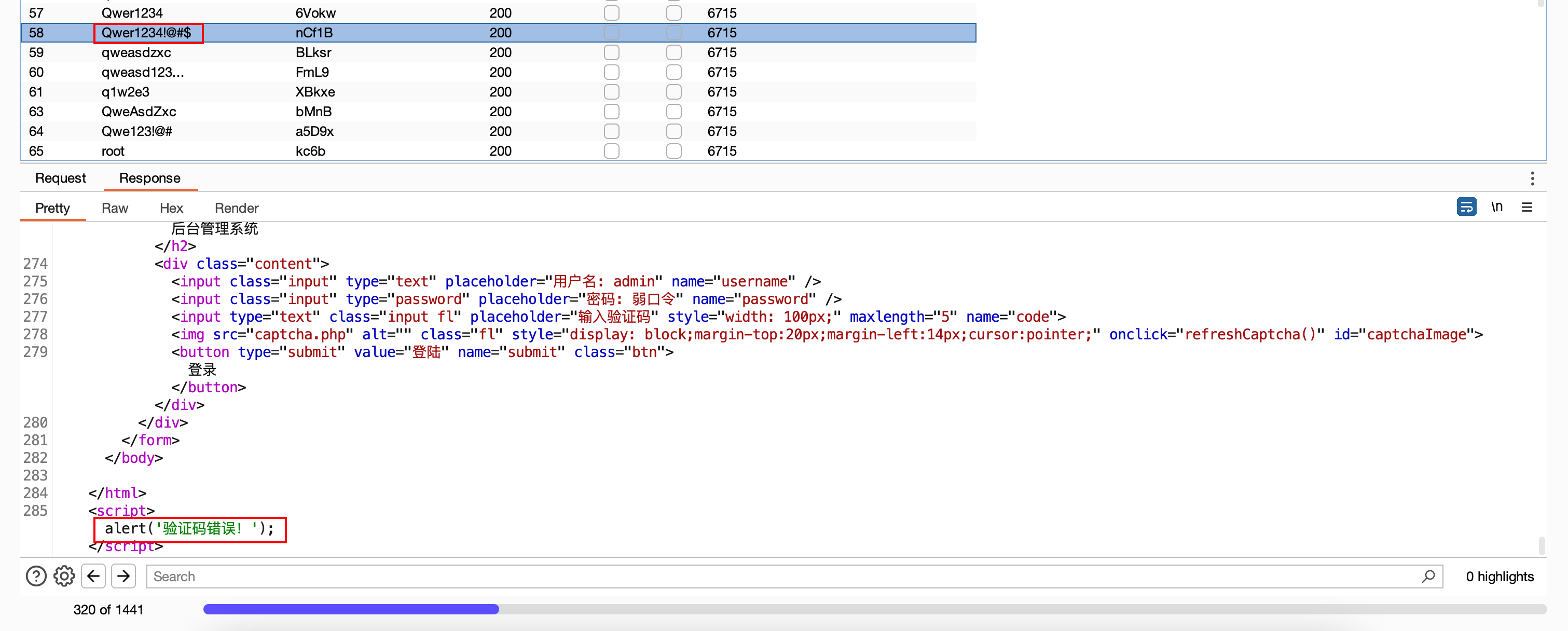Screen dimensions: 1568x631
Task: Click captcha value XBkxe
Action: pos(315,92)
